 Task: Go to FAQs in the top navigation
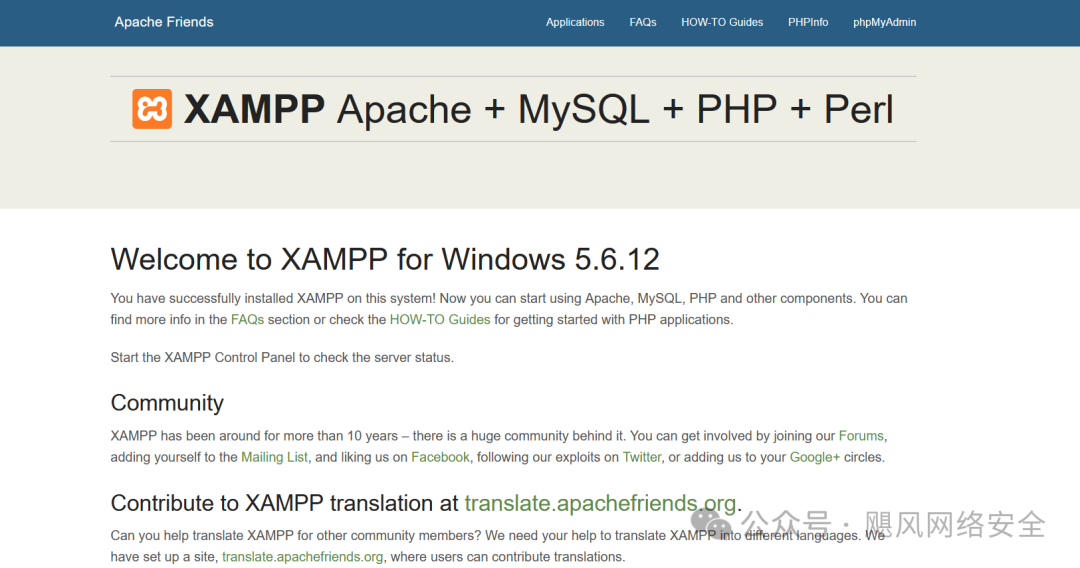[643, 22]
